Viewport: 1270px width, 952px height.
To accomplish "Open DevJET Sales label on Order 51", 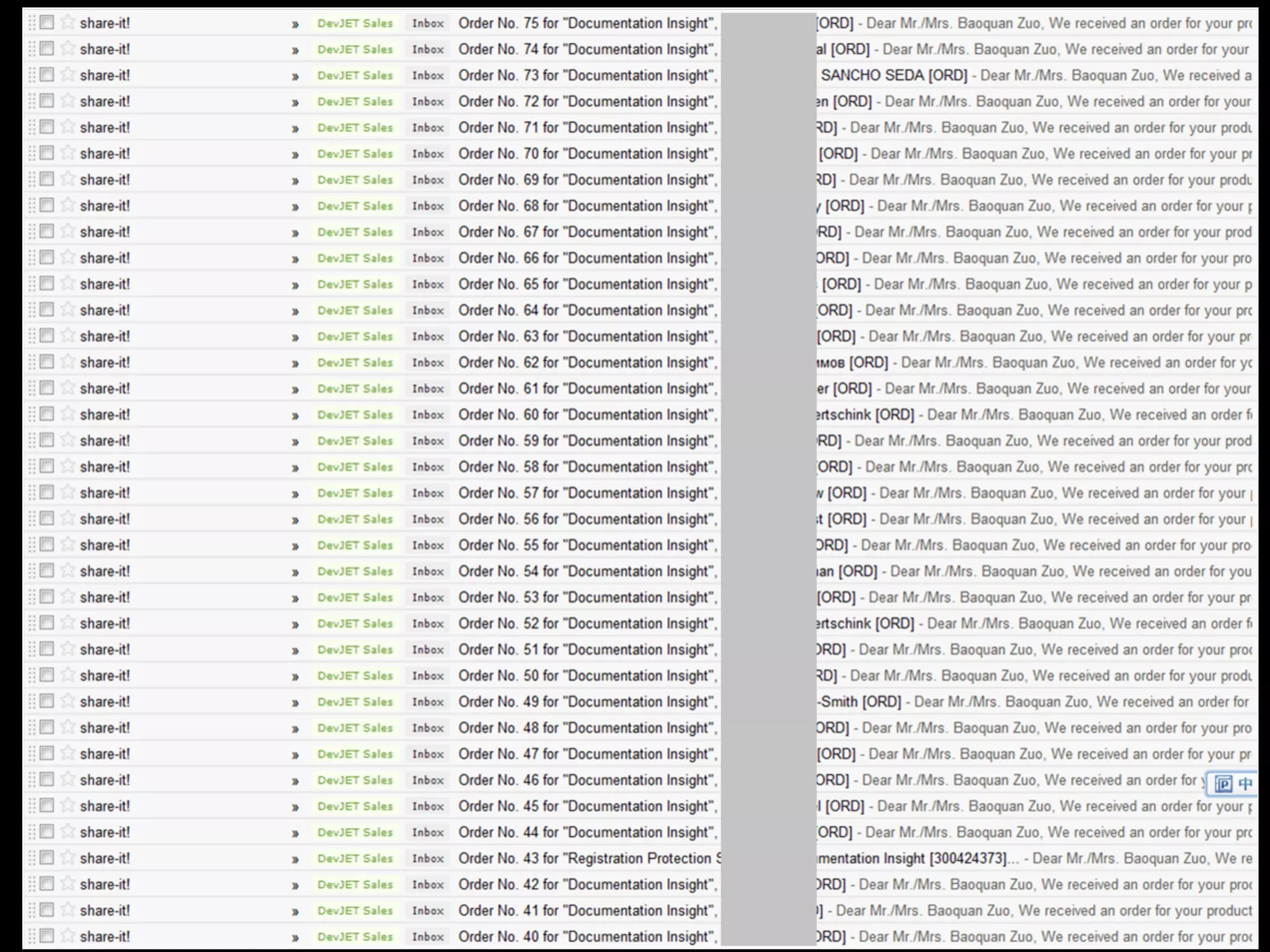I will (355, 650).
